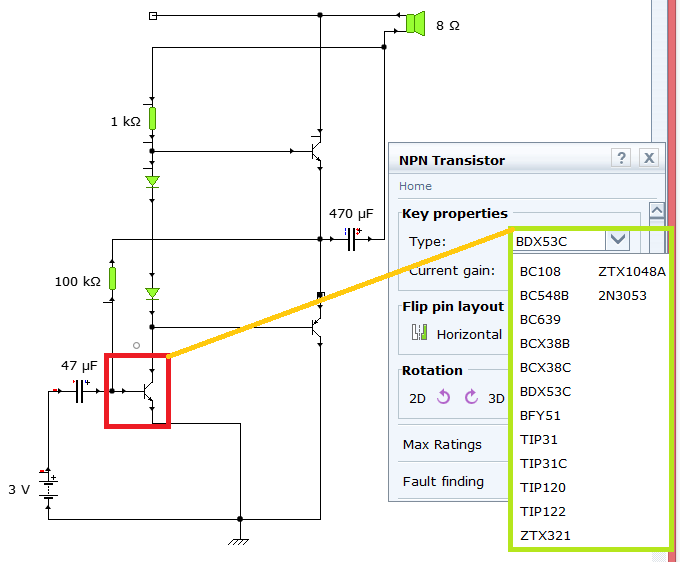Switch rotation mode to 3D

coord(496,399)
